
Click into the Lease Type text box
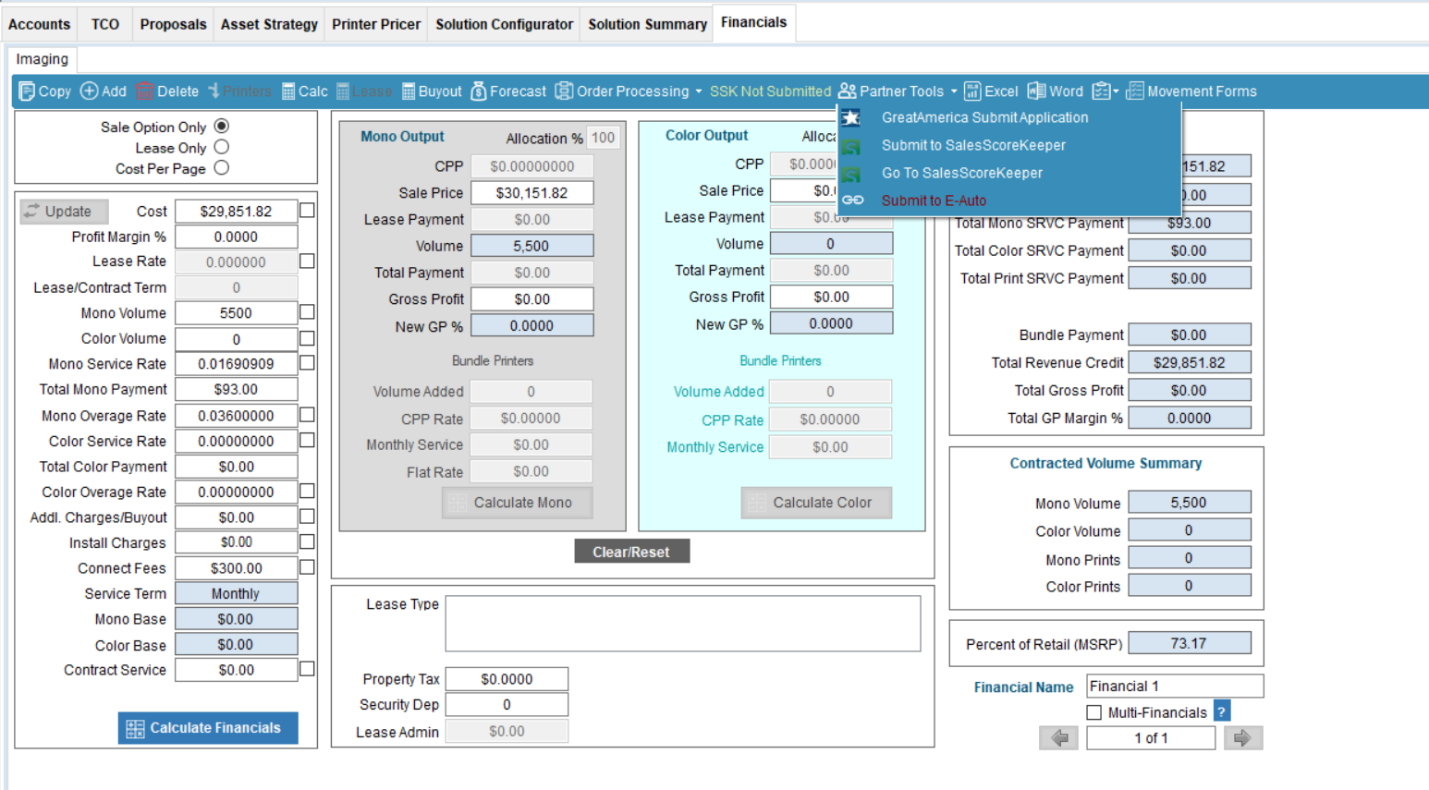pos(683,624)
